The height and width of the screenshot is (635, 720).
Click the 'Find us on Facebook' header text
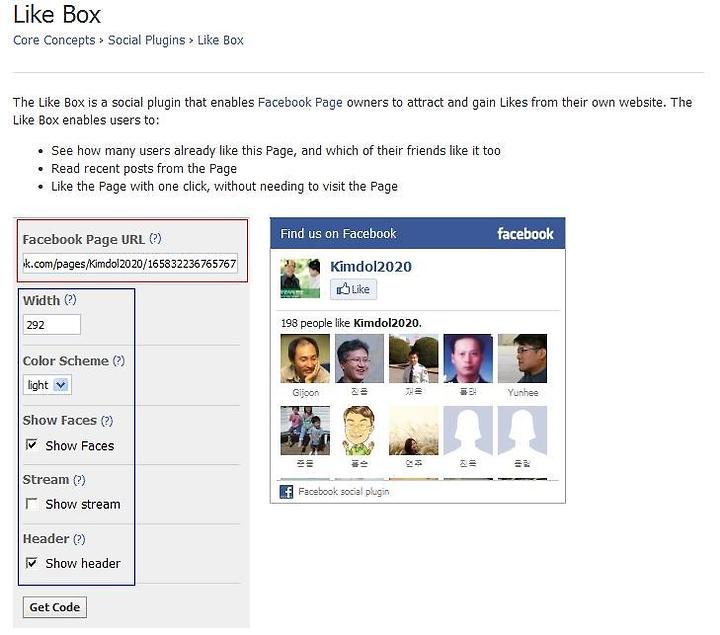click(338, 234)
